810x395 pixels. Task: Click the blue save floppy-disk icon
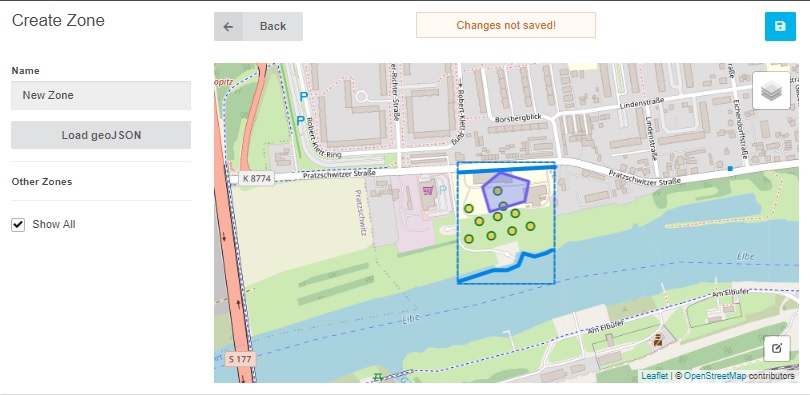click(x=780, y=26)
